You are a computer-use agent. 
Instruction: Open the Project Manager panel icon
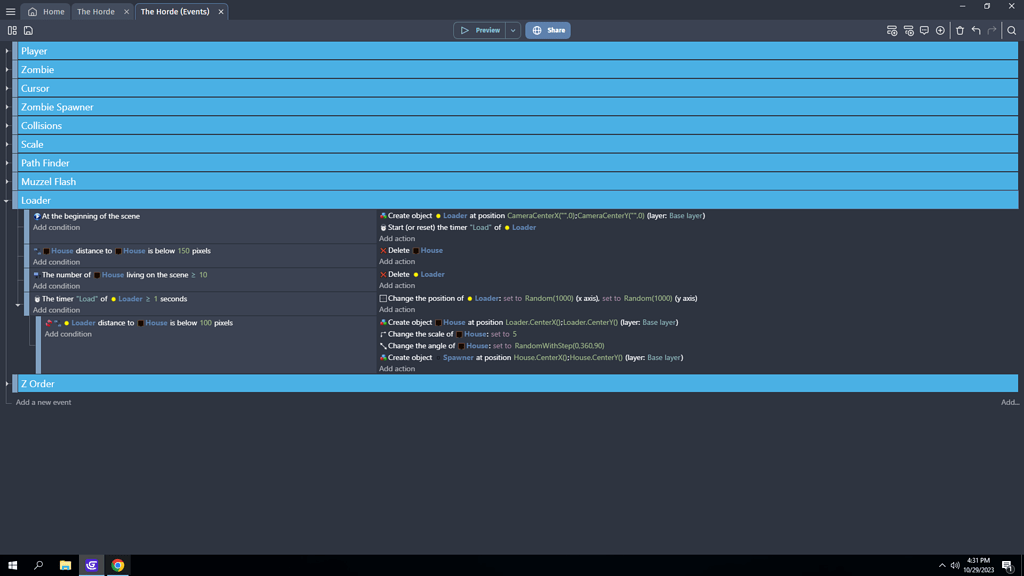[12, 30]
